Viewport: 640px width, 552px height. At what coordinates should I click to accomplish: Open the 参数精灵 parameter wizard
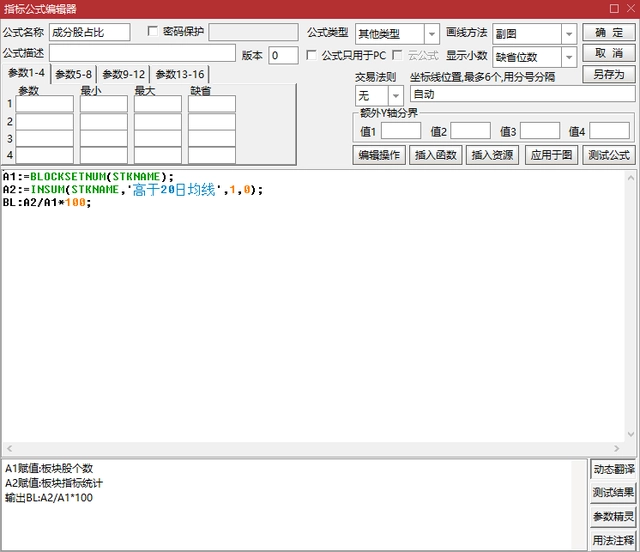613,517
